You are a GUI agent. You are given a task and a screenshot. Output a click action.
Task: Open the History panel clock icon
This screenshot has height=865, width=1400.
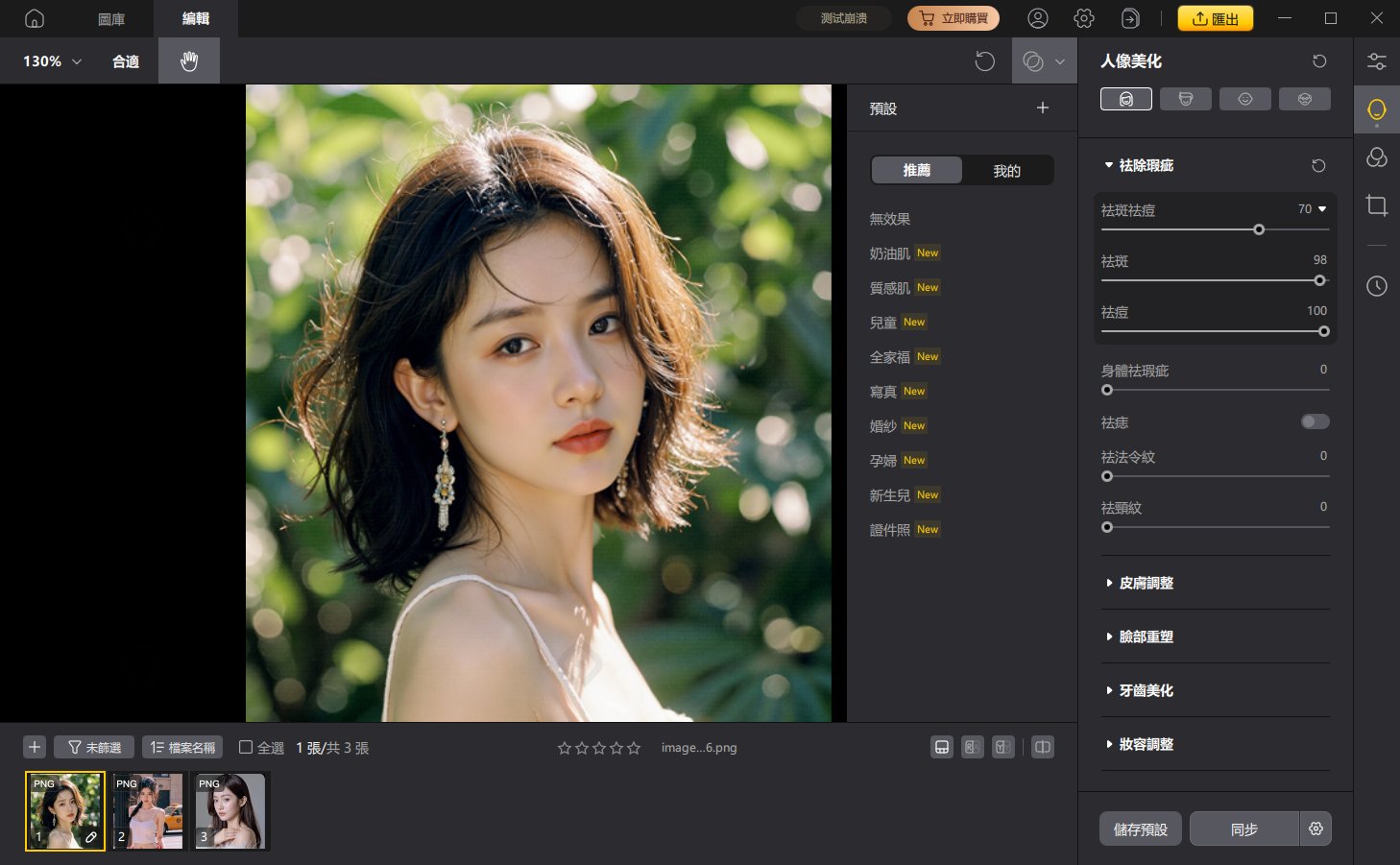1377,285
